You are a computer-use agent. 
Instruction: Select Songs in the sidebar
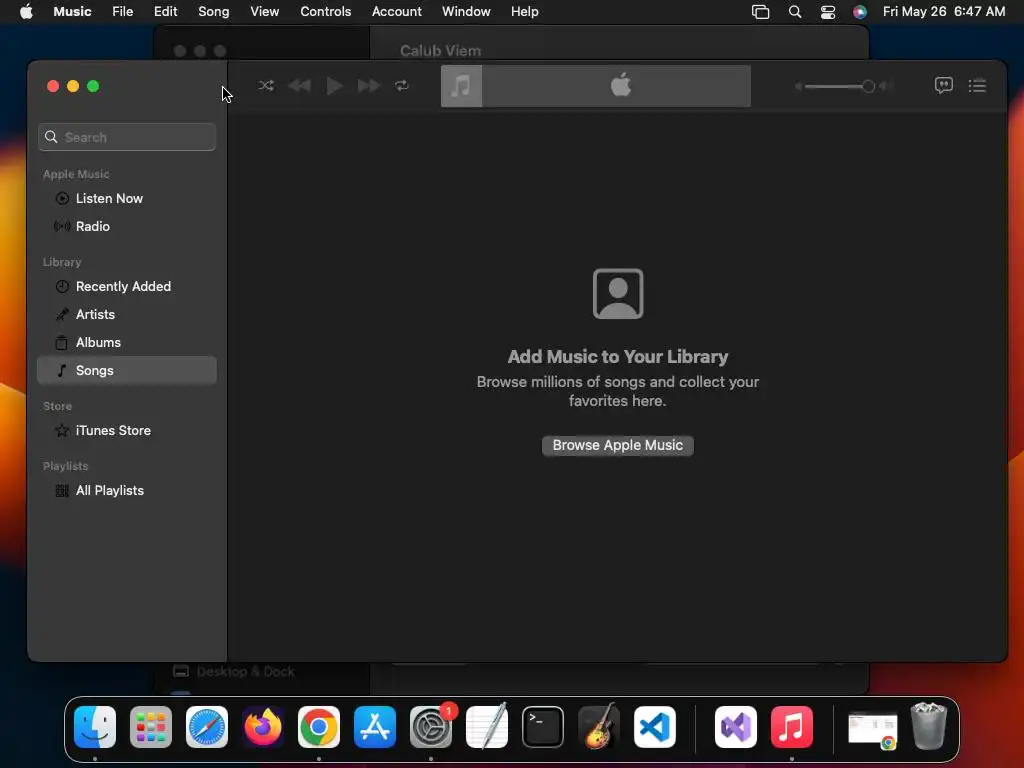[127, 370]
